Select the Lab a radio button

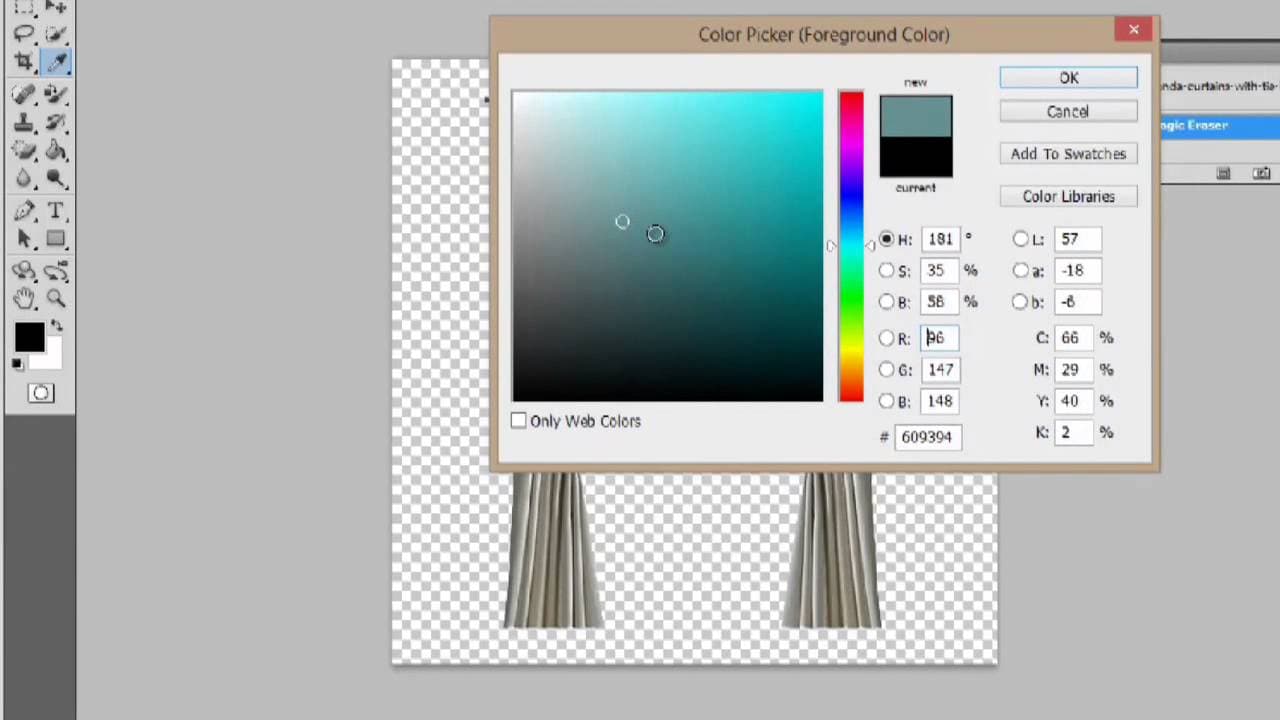[x=1020, y=271]
